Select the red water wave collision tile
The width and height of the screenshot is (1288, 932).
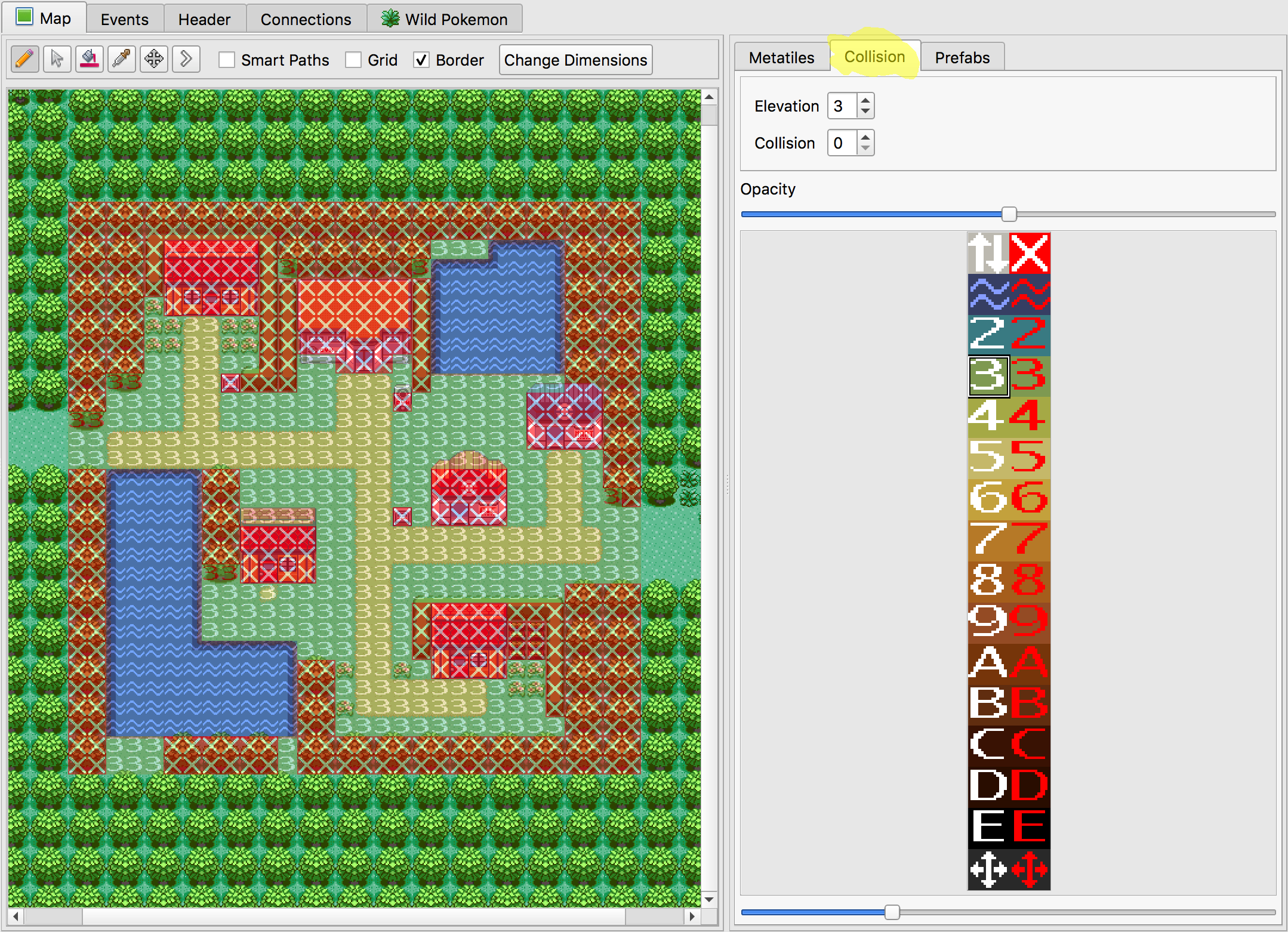click(x=1030, y=294)
